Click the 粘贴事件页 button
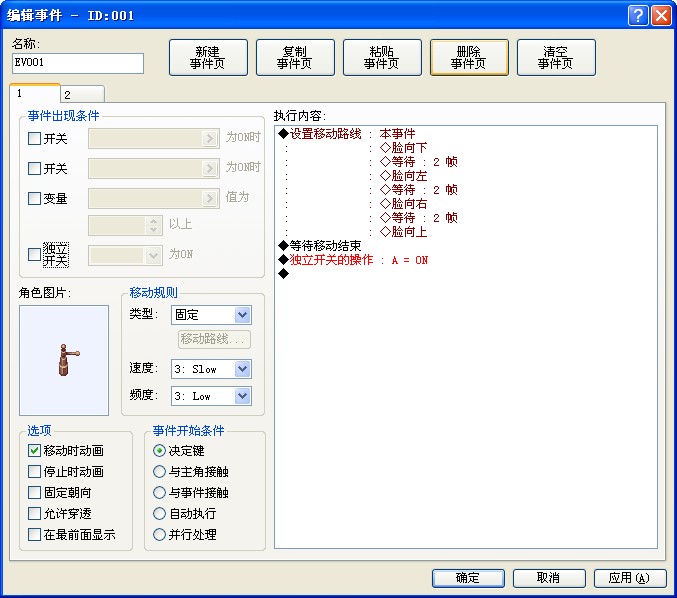The height and width of the screenshot is (598, 677). pyautogui.click(x=382, y=57)
